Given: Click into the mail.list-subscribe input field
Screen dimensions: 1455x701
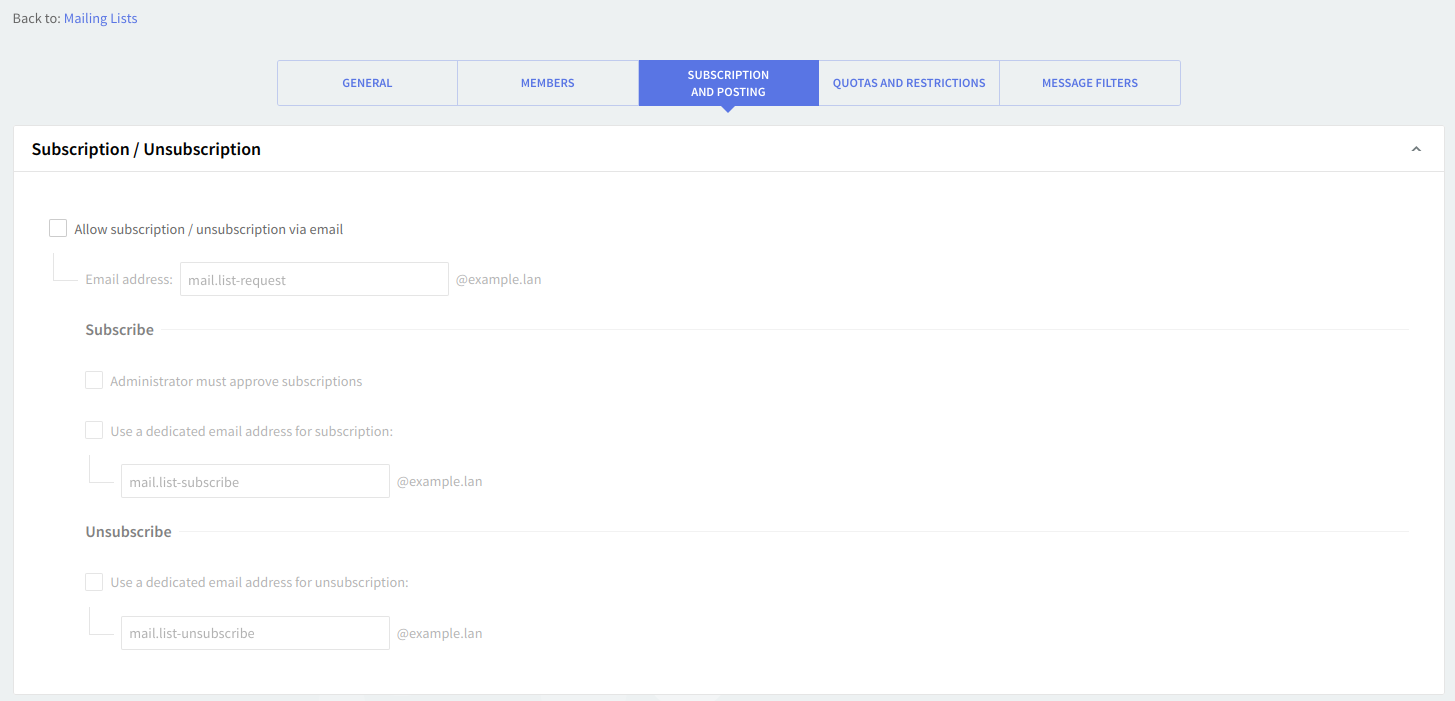Looking at the screenshot, I should (x=255, y=481).
